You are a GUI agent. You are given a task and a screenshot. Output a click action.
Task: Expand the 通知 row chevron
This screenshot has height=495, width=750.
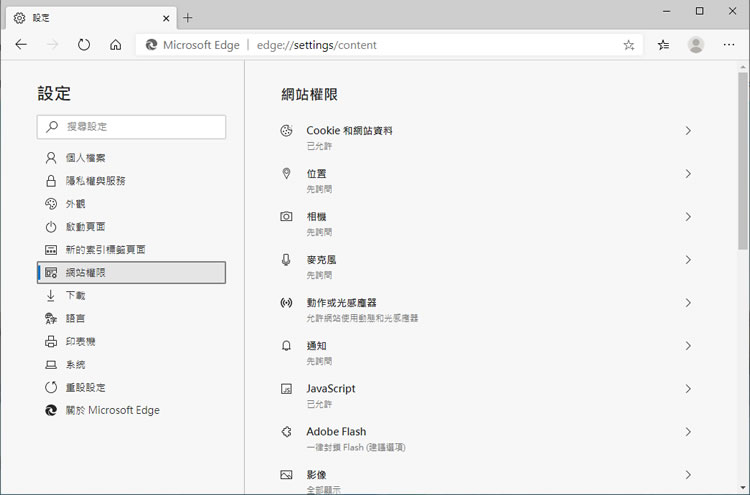pyautogui.click(x=688, y=346)
